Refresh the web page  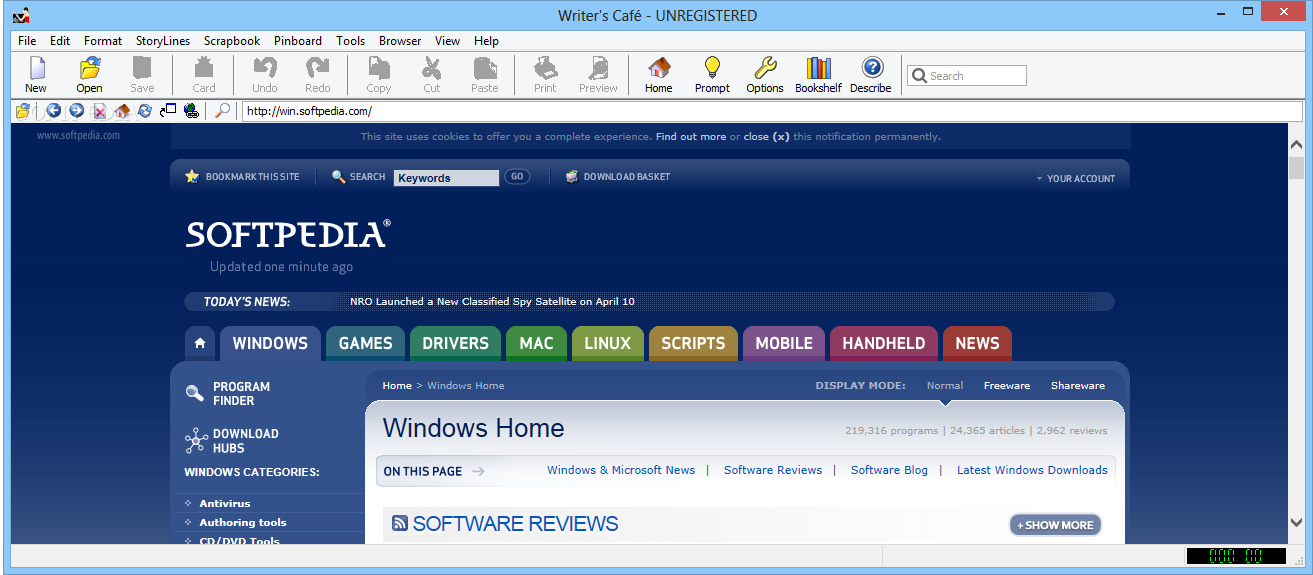click(x=145, y=111)
